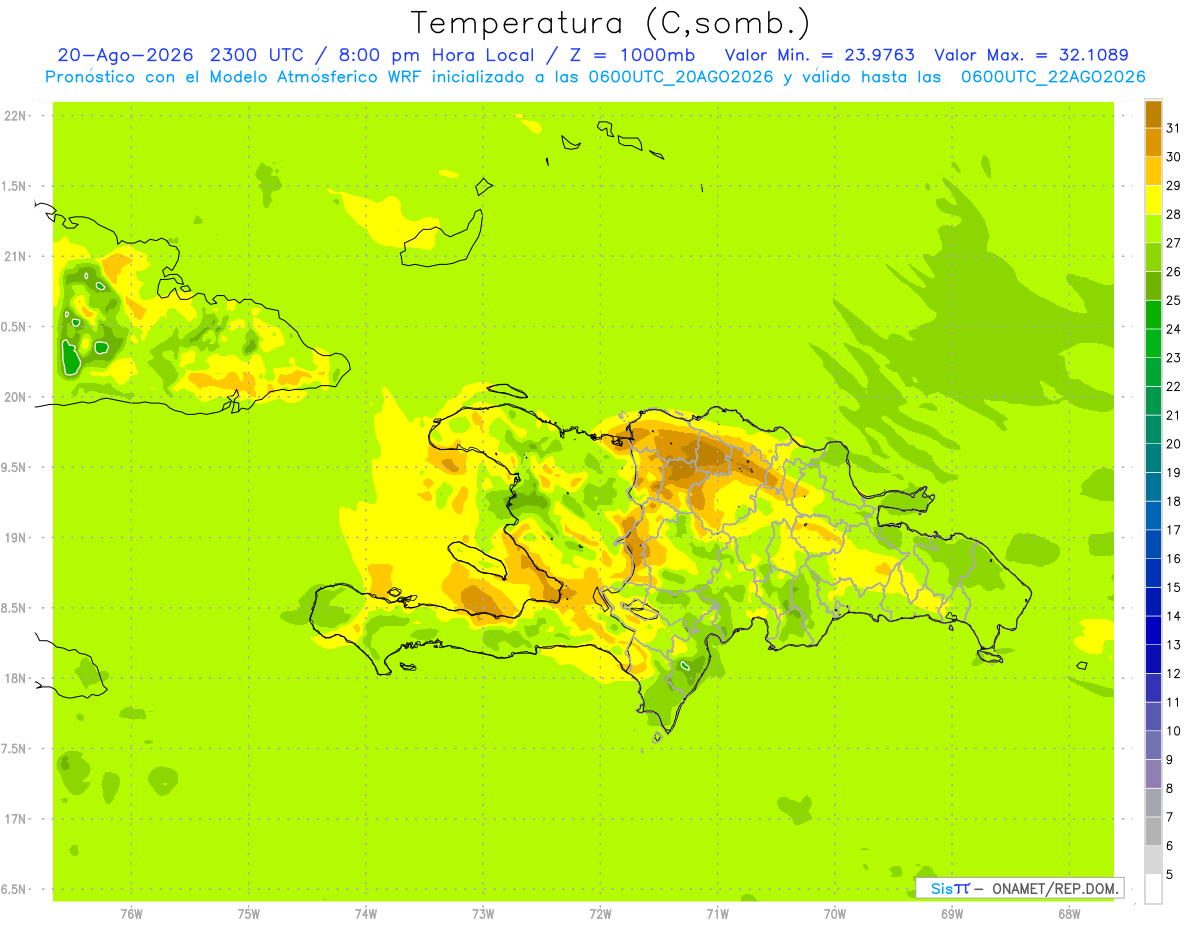
Task: Click "Valor Max. = 32.1089" text
Action: click(1032, 55)
